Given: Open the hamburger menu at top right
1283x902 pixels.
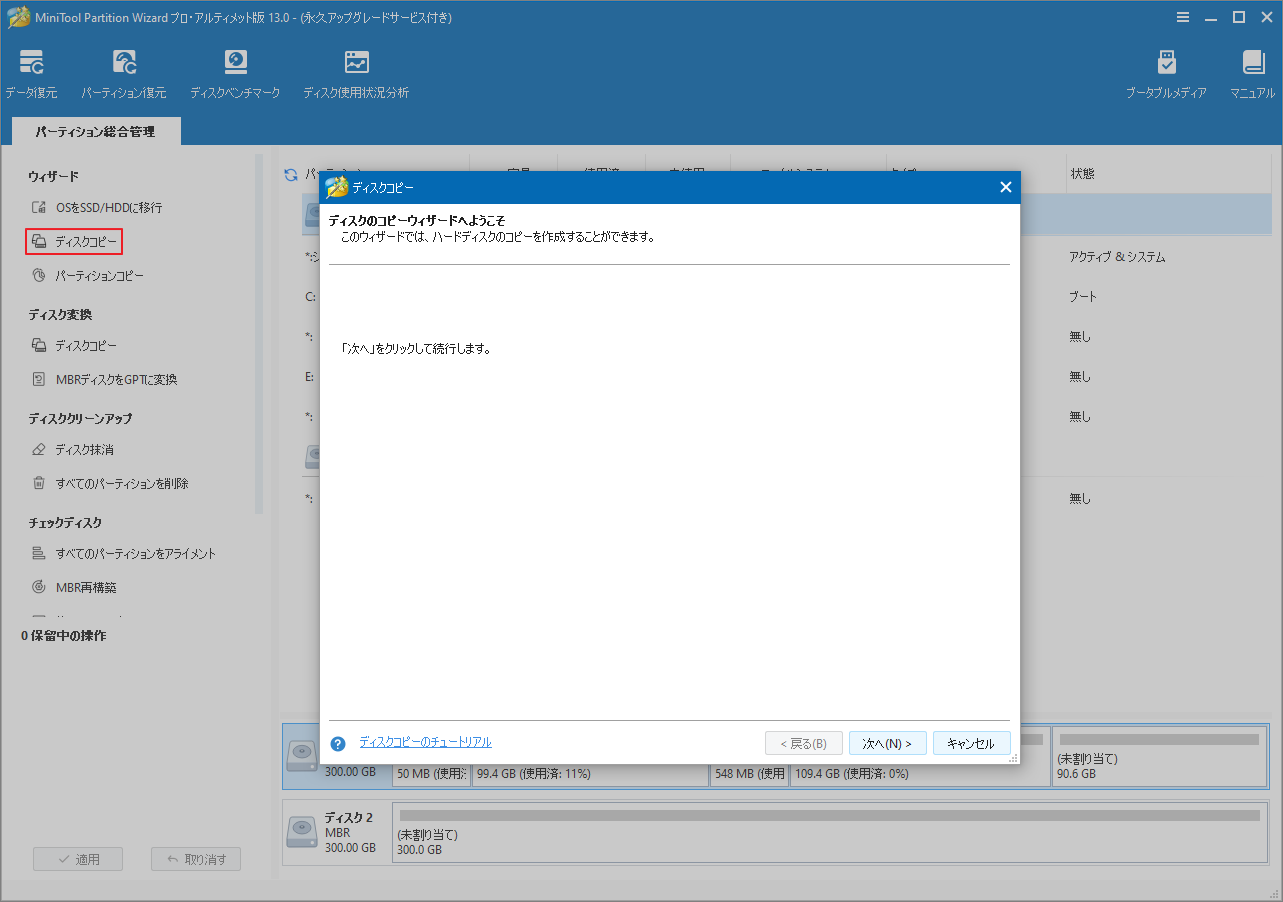Looking at the screenshot, I should click(x=1182, y=17).
